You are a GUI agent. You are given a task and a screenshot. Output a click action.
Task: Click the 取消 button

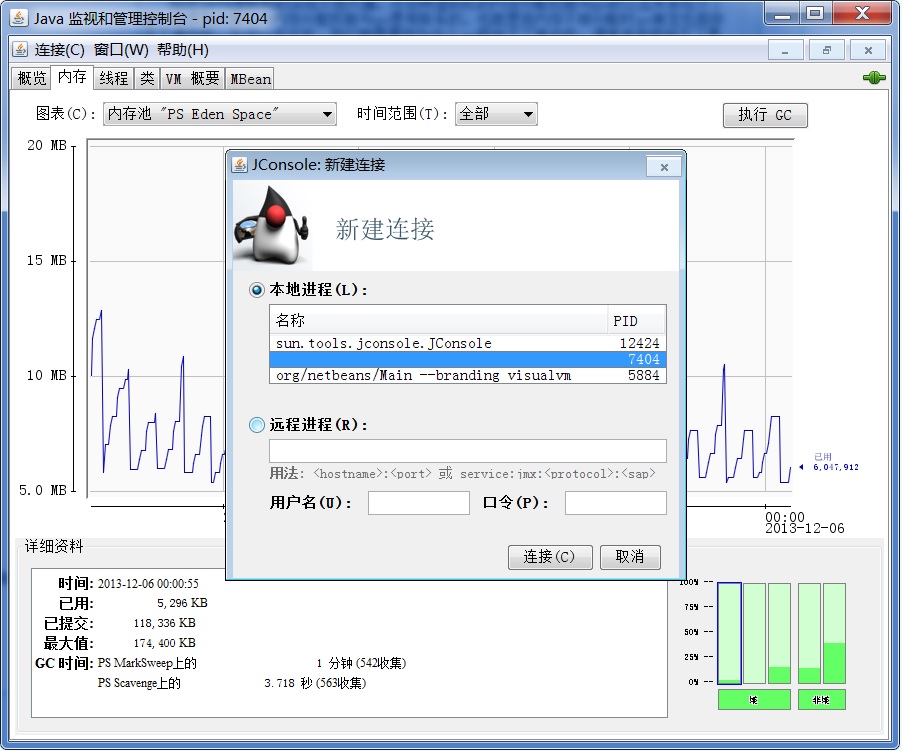pyautogui.click(x=630, y=557)
